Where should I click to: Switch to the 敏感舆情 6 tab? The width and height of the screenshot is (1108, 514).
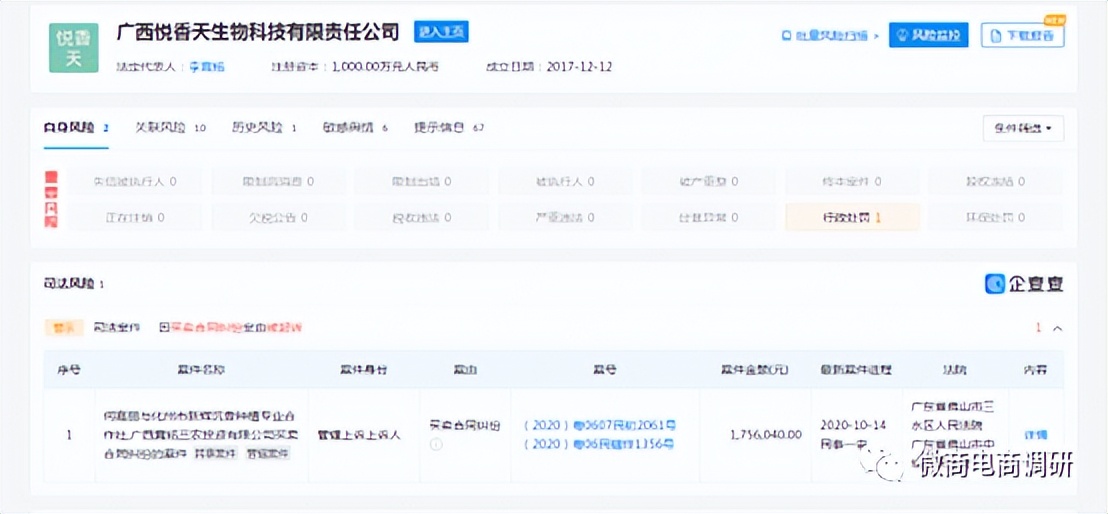(355, 128)
